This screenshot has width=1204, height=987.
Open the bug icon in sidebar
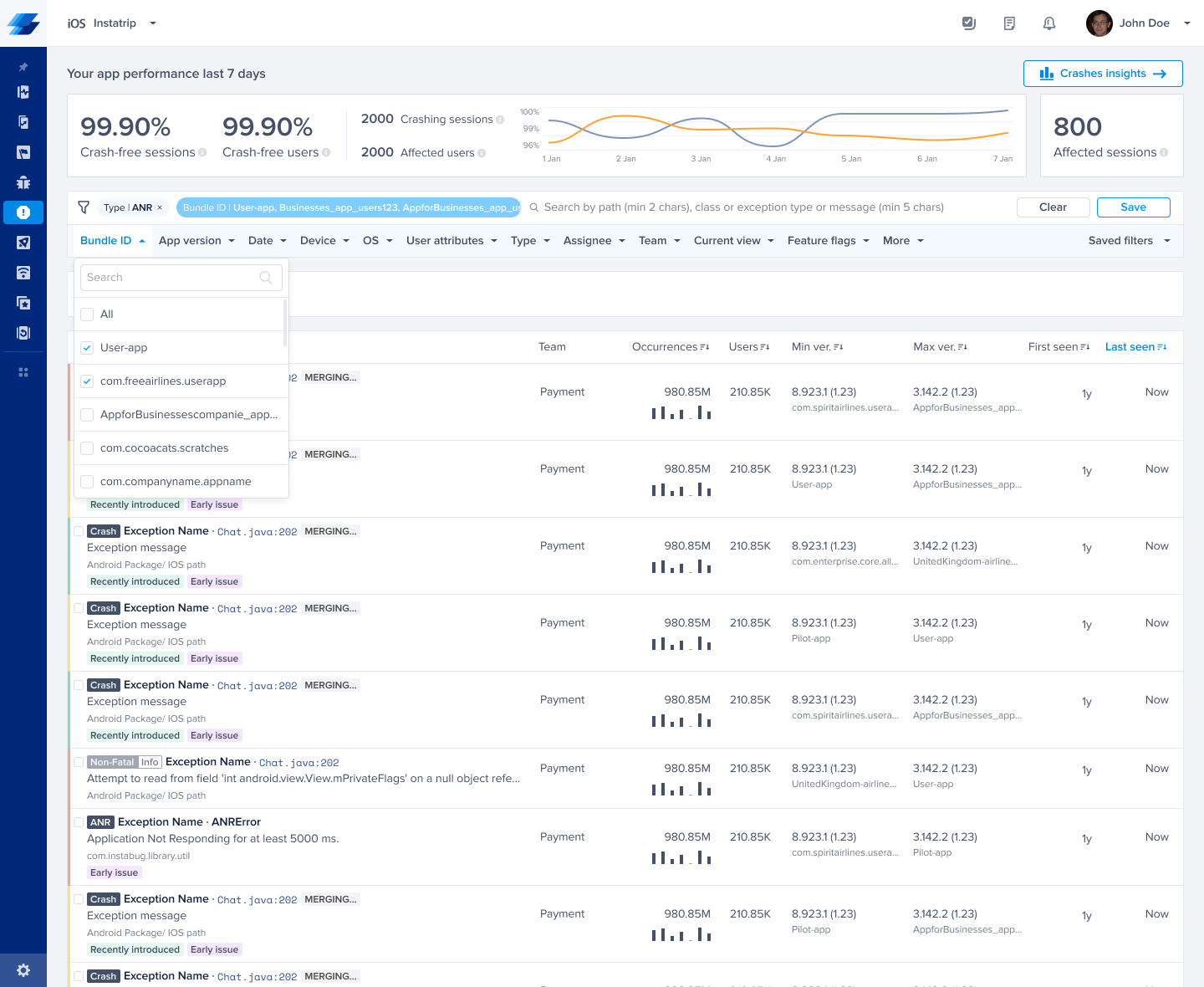point(23,182)
